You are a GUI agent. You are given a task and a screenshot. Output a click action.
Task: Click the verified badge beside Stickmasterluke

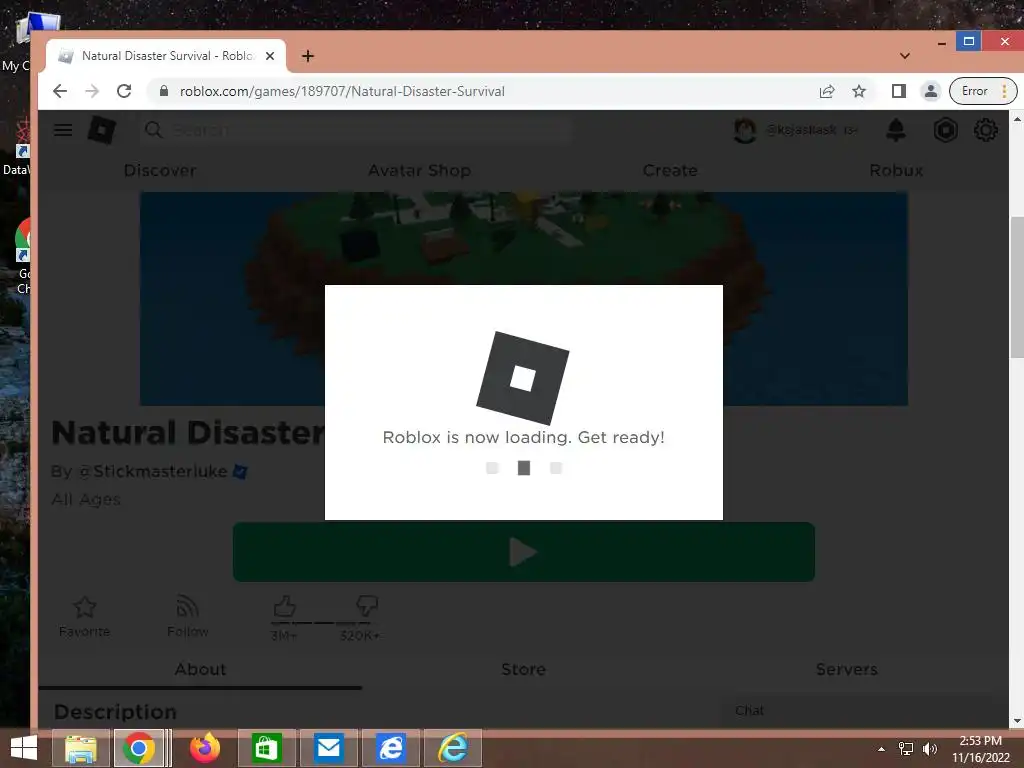tap(240, 472)
